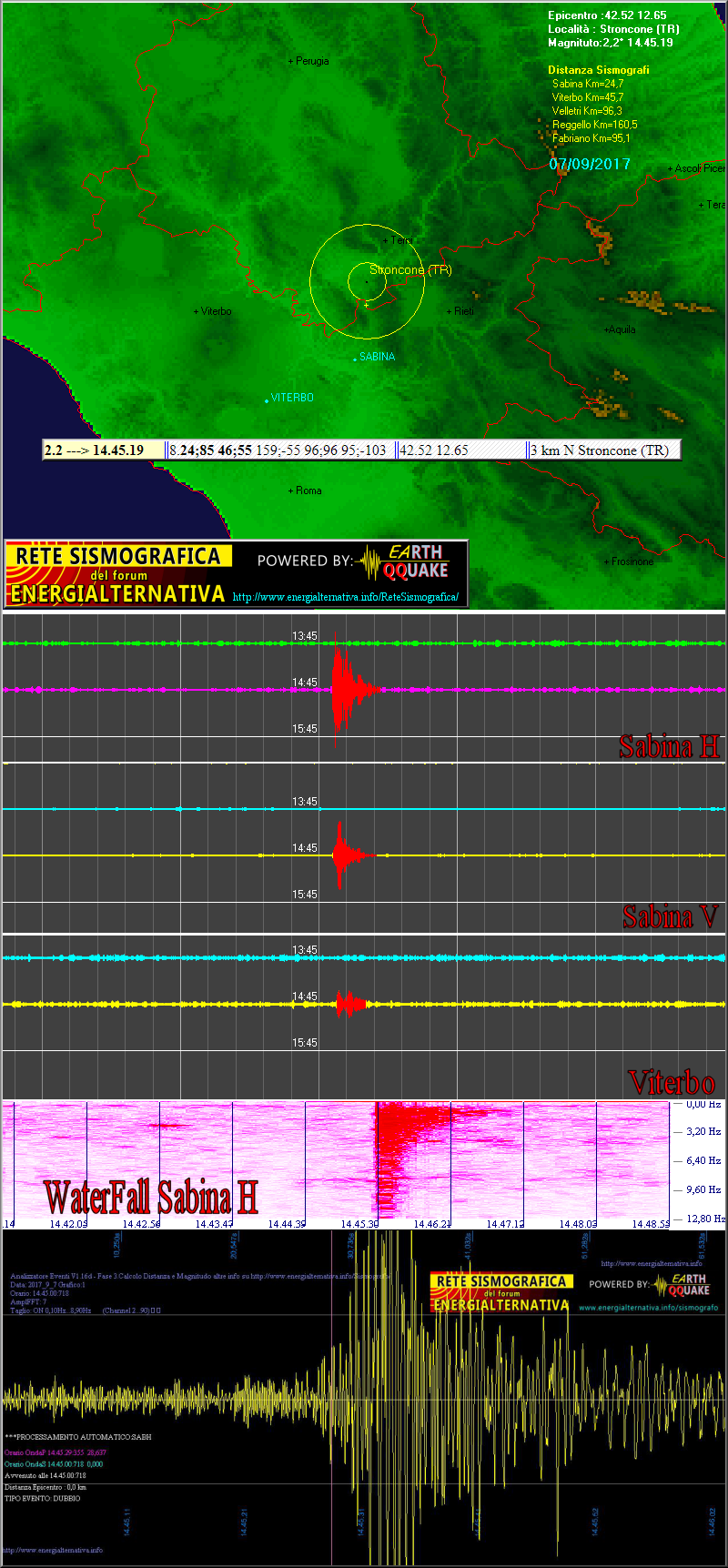Click the 2.2 ---> 14.45.19 field in data bar
The width and height of the screenshot is (728, 1568).
105,450
